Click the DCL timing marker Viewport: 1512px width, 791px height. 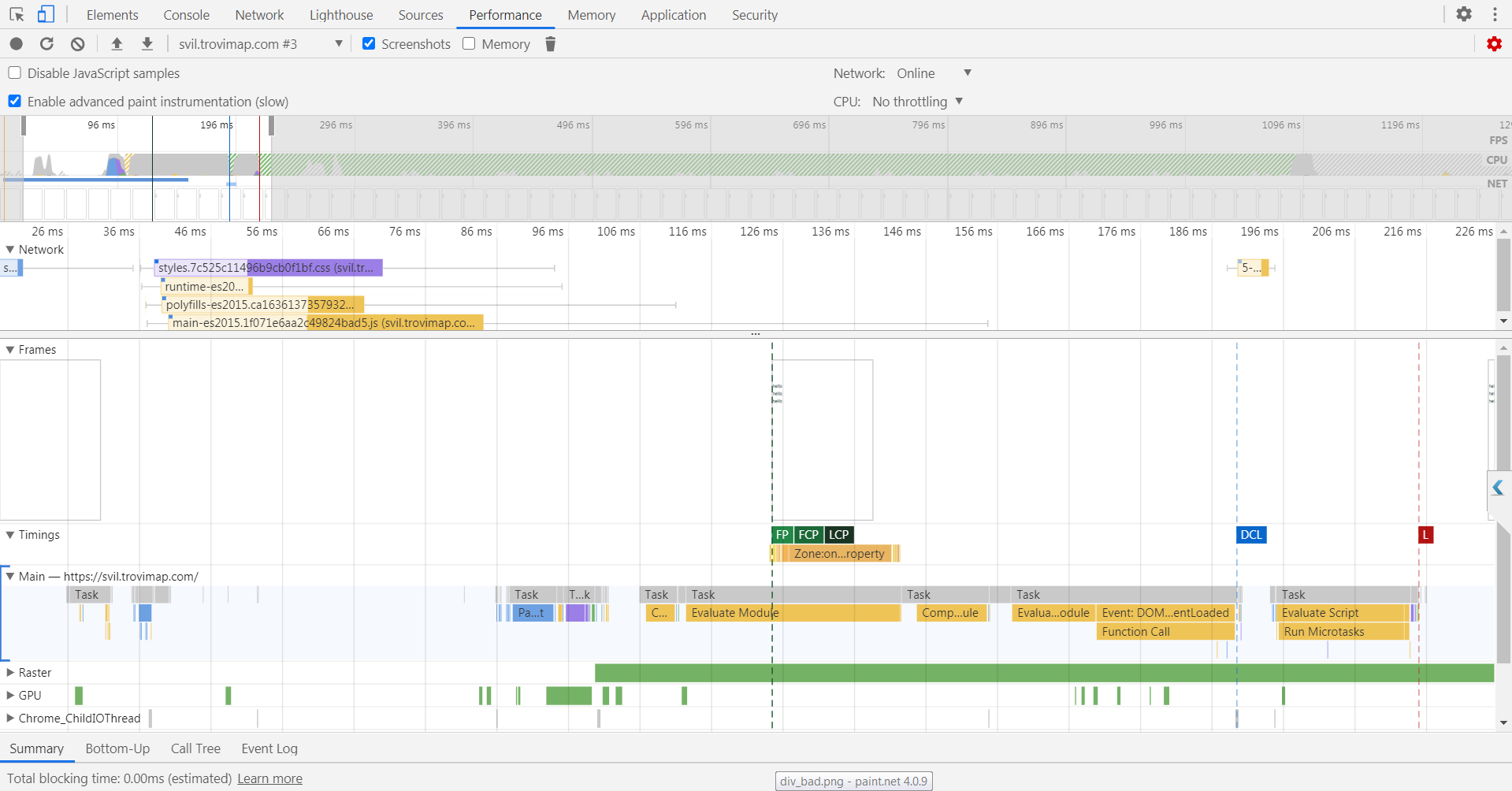point(1251,535)
